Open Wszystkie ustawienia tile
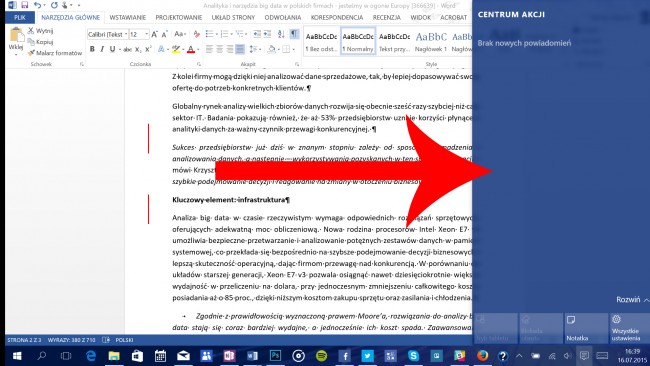 [629, 328]
